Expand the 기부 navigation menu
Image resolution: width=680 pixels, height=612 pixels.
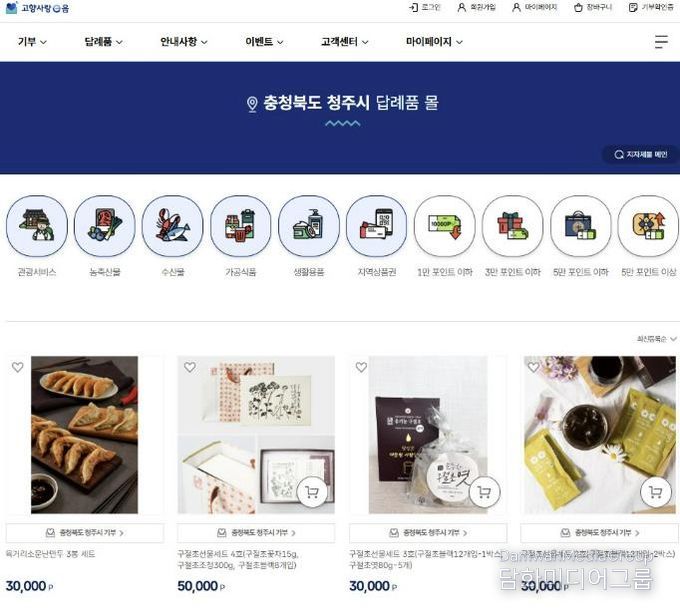point(32,42)
